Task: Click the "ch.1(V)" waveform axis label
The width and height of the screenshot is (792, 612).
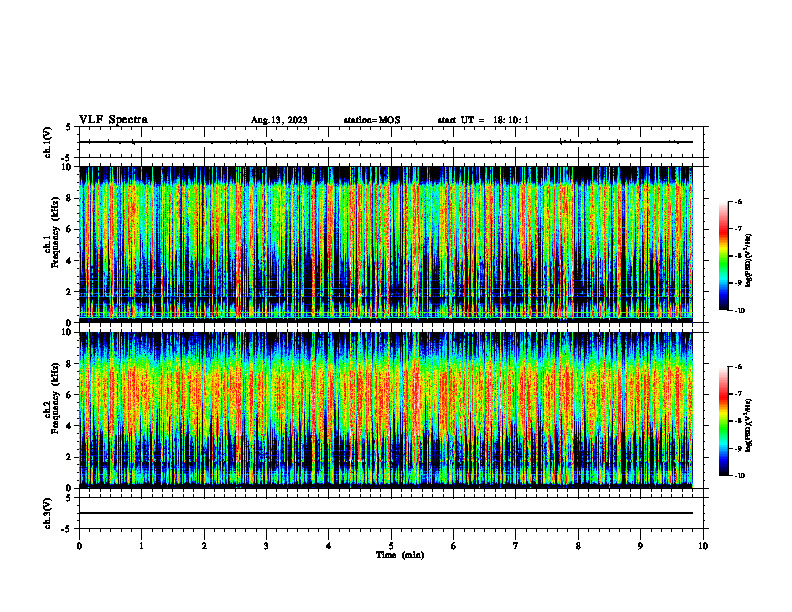Action: 47,142
